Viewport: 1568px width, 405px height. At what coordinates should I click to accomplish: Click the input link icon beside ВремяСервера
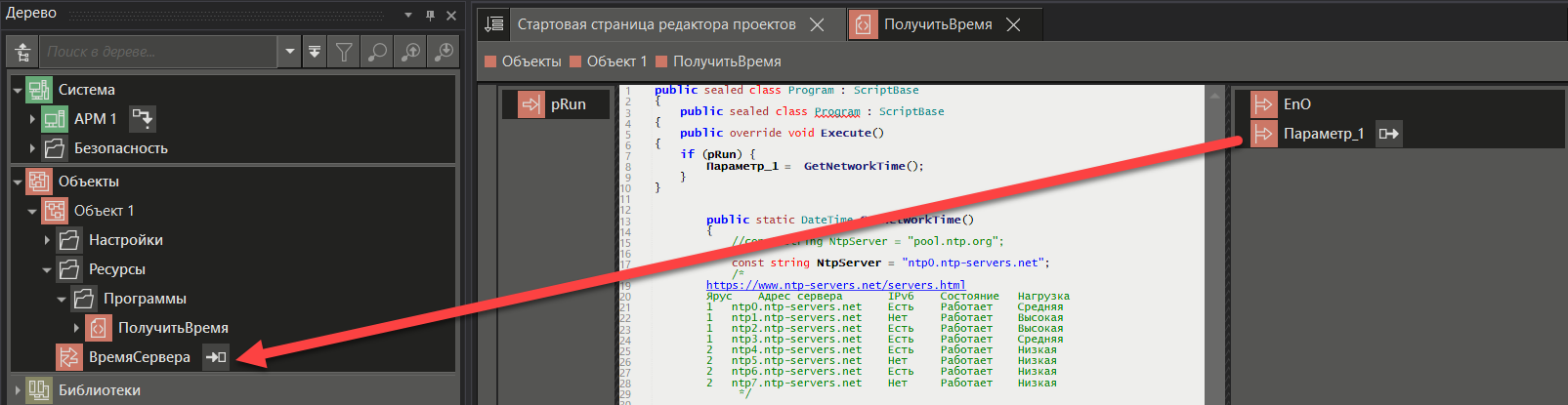tap(216, 357)
